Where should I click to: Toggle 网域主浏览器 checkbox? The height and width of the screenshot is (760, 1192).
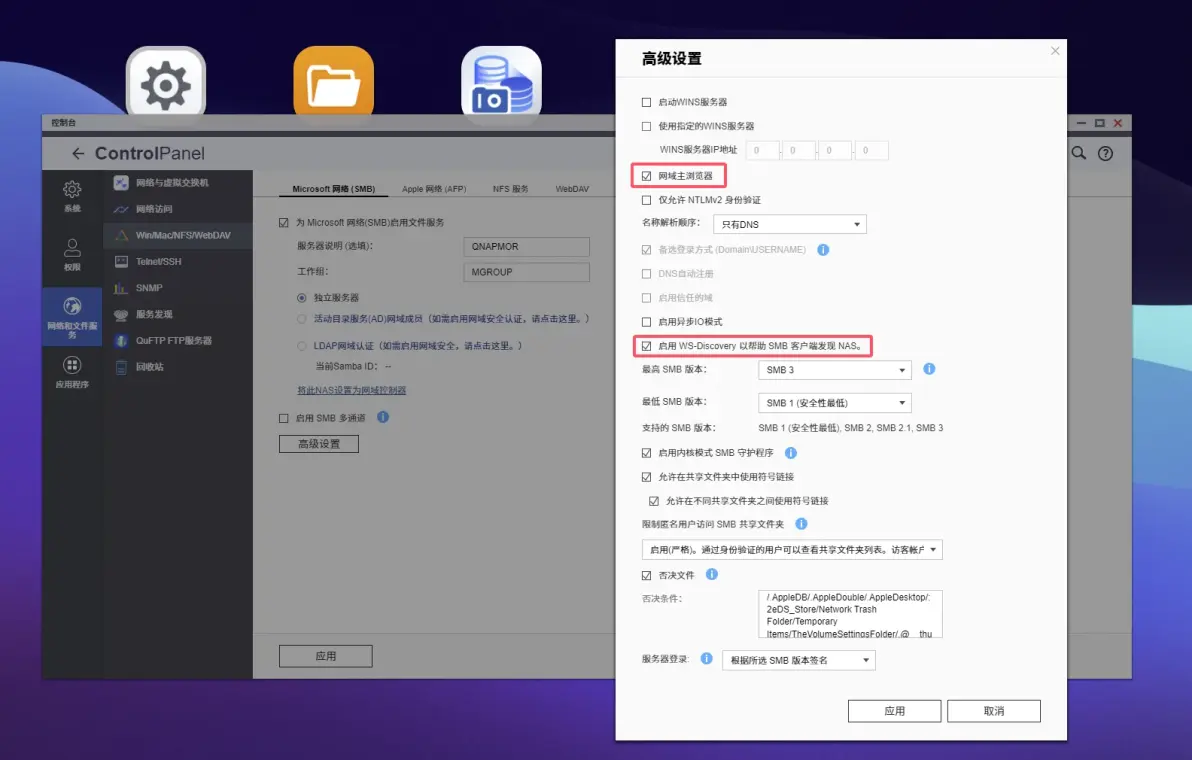coord(646,176)
